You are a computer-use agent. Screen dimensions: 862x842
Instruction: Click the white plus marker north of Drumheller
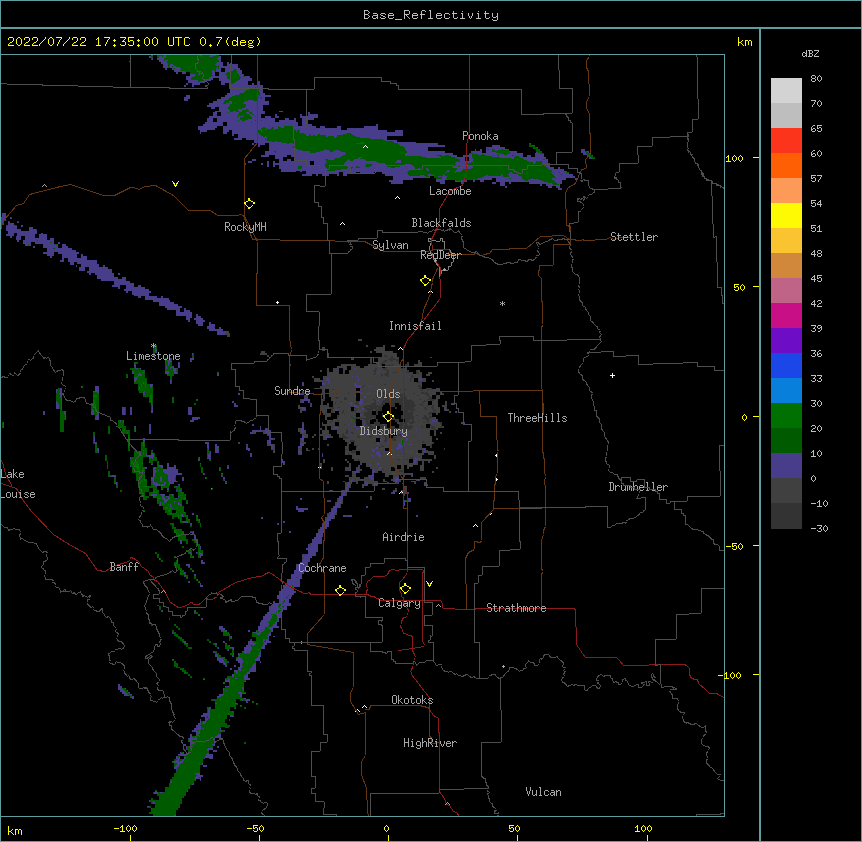[x=612, y=375]
